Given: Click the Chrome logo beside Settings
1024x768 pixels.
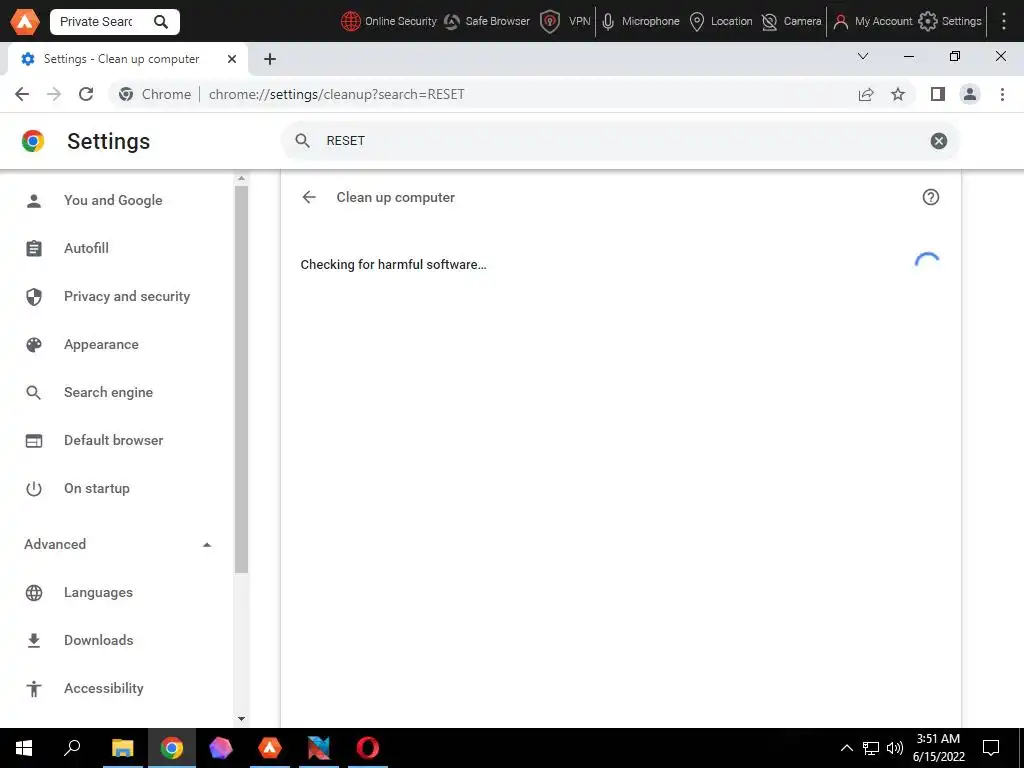Looking at the screenshot, I should pyautogui.click(x=33, y=141).
